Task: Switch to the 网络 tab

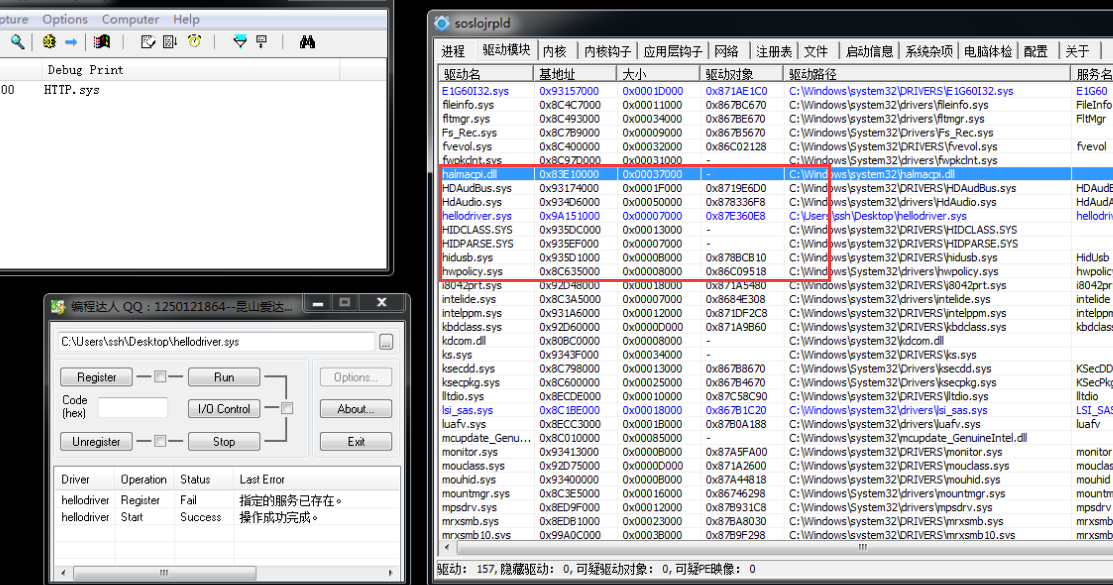Action: click(x=726, y=51)
